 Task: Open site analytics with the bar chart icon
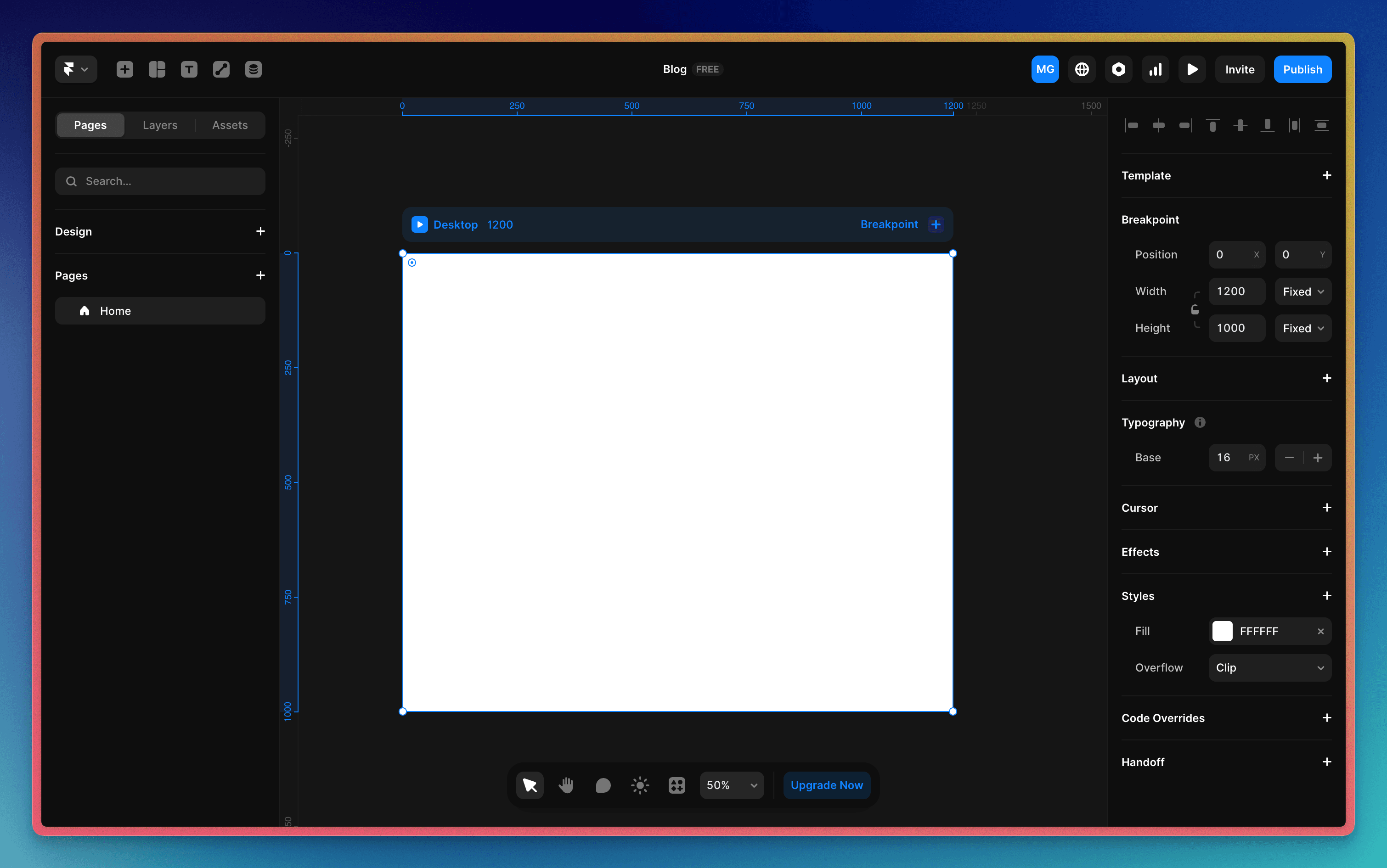(x=1155, y=69)
